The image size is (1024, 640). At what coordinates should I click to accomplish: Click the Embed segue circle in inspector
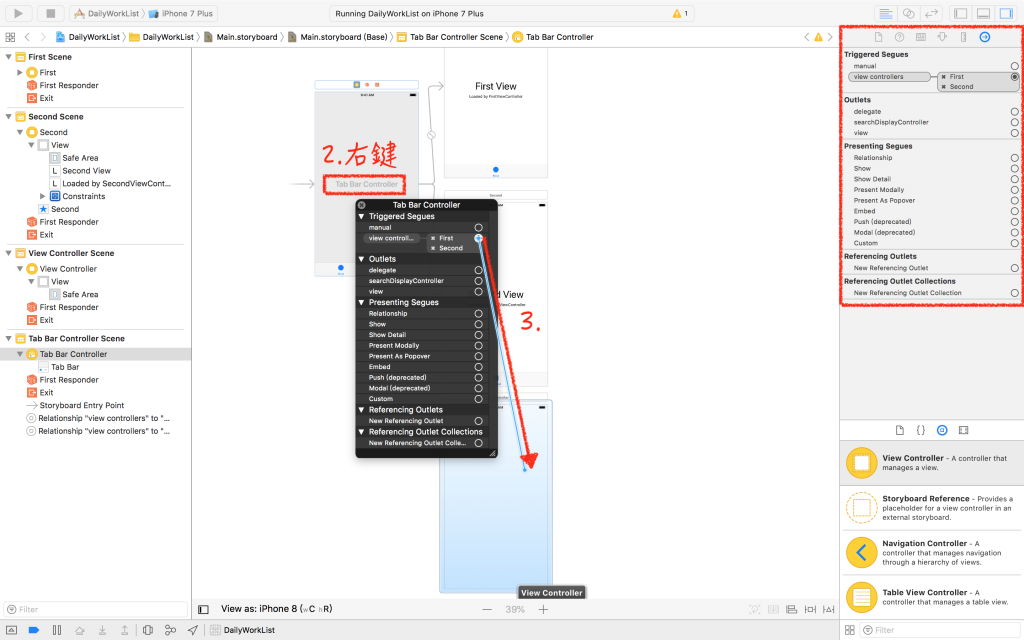[x=1014, y=211]
